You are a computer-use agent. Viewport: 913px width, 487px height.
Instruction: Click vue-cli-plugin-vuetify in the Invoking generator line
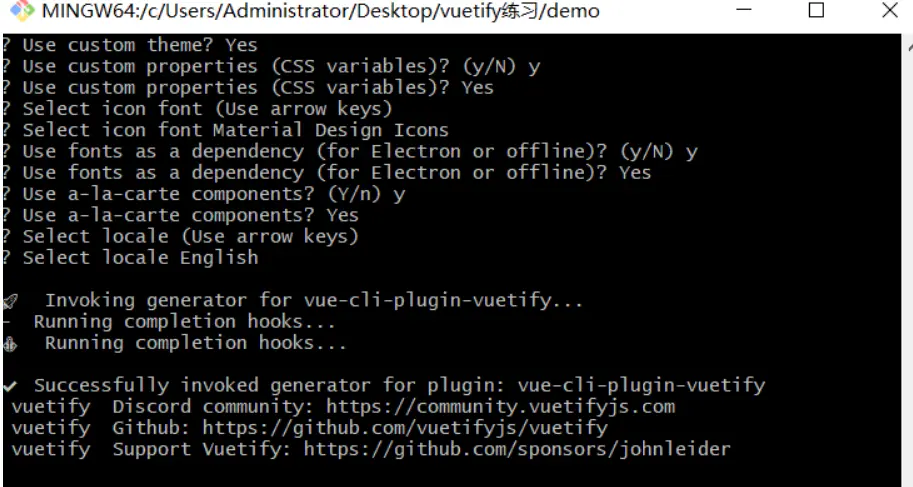[427, 301]
